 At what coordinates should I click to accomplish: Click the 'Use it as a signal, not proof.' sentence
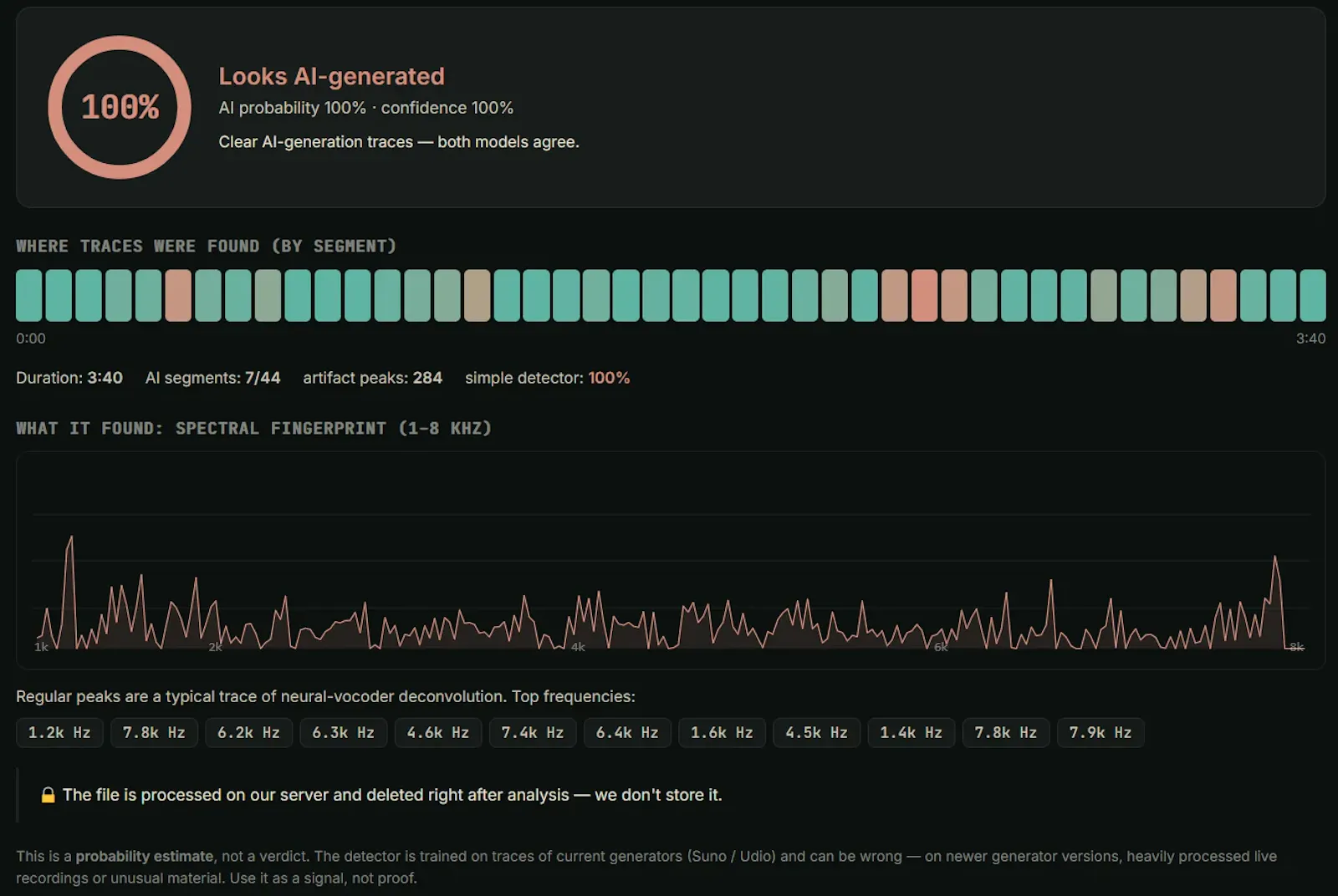[x=323, y=878]
